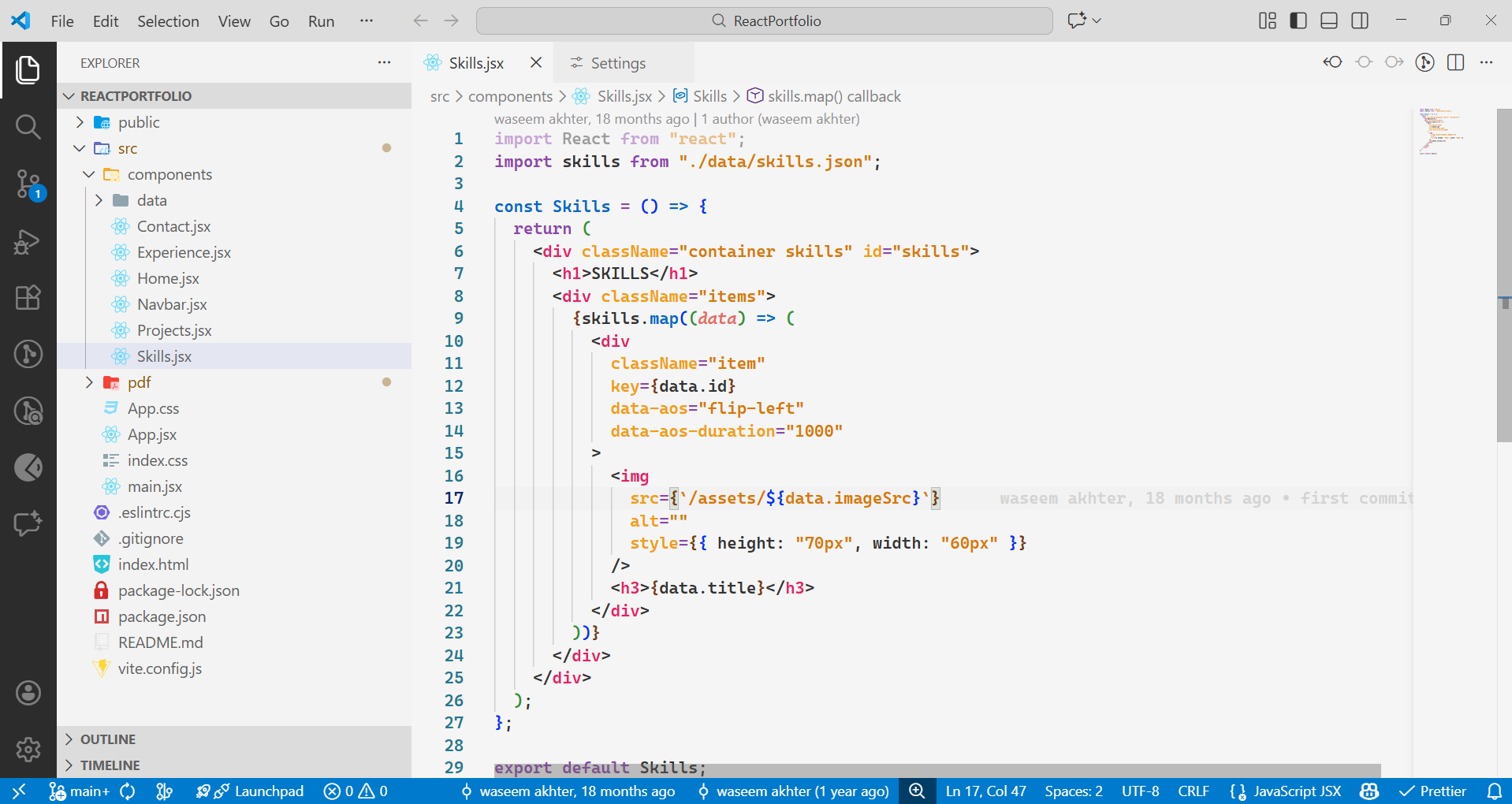Open notifications via the bell icon
The image size is (1512, 804).
[x=1495, y=791]
